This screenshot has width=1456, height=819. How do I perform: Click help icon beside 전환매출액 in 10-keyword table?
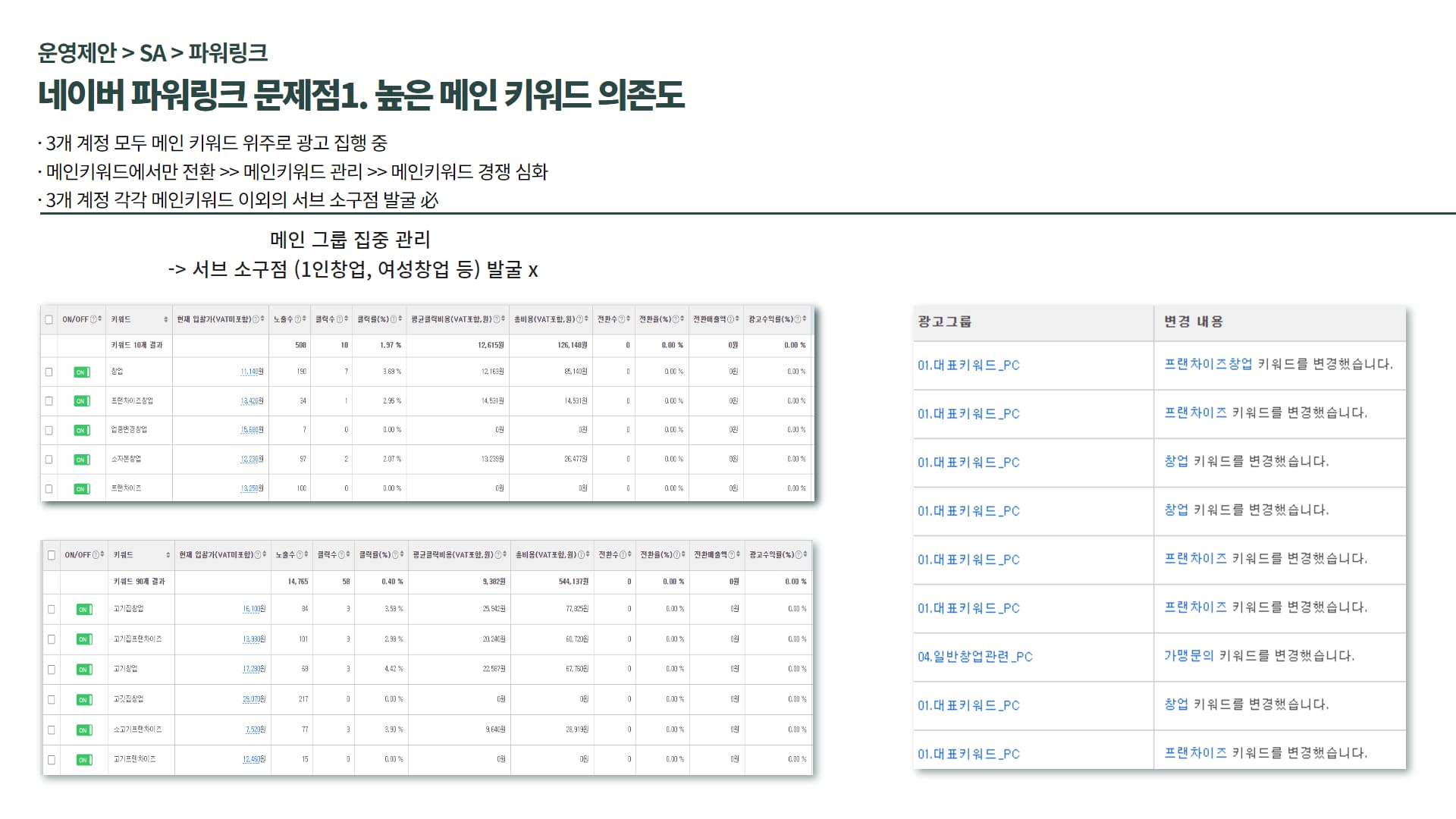point(731,319)
